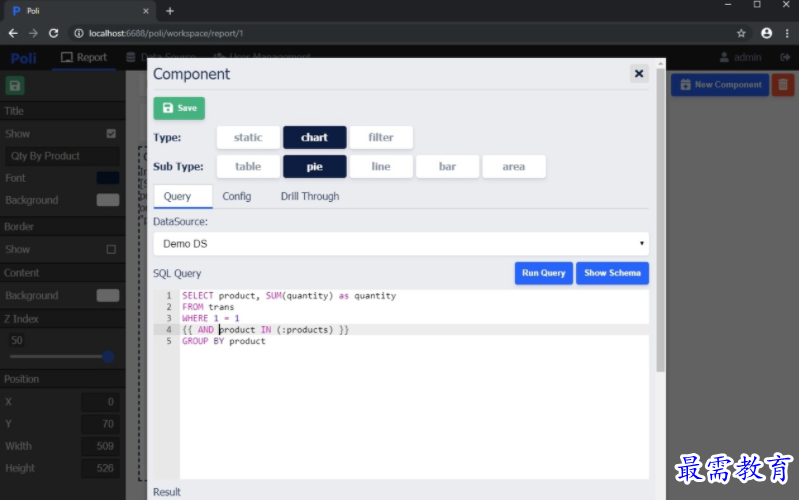
Task: Select the chart component type
Action: [314, 138]
